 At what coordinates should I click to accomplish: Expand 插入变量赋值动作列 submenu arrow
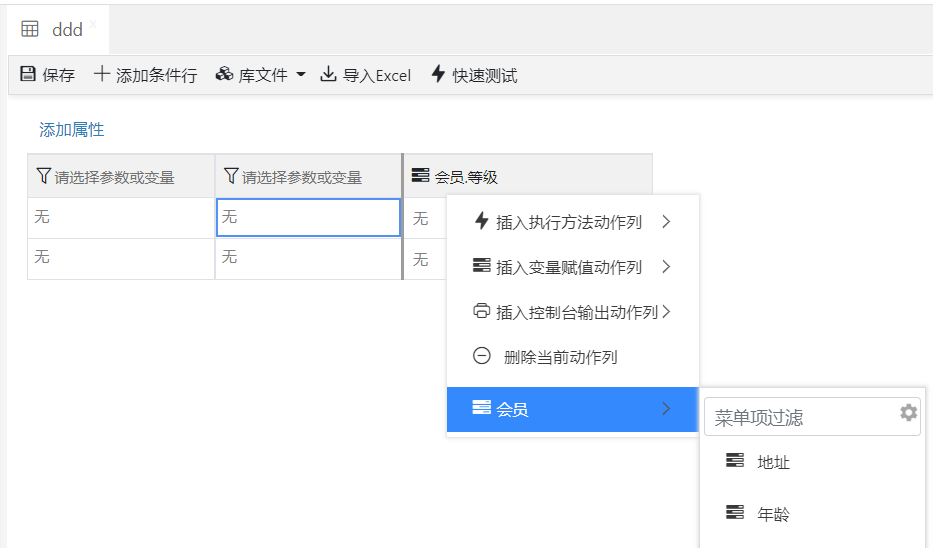tap(666, 267)
